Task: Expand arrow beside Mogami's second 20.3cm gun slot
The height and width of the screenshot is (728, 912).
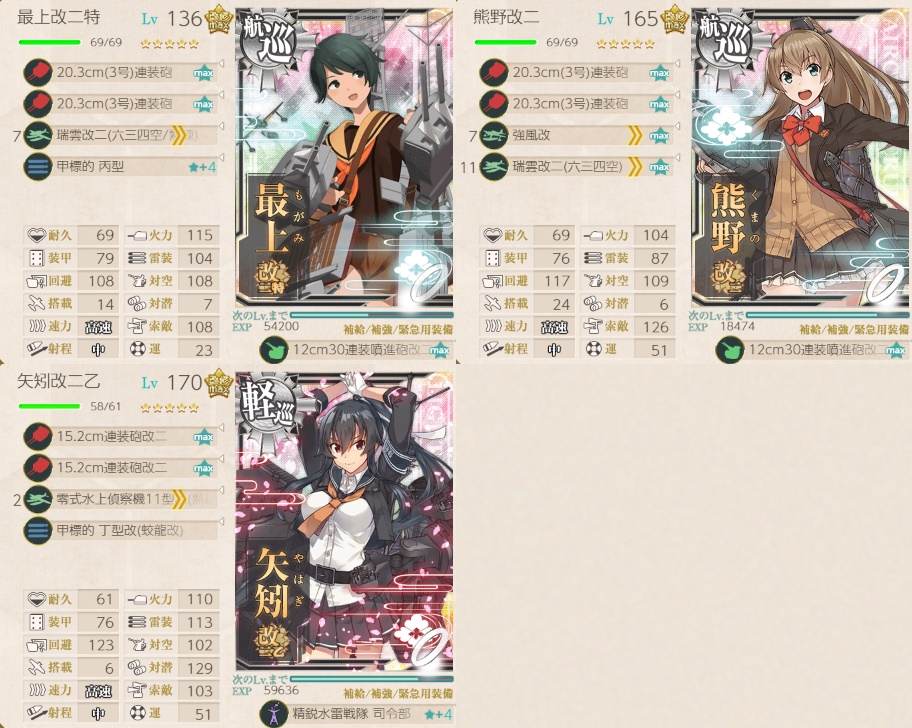Action: click(x=222, y=94)
